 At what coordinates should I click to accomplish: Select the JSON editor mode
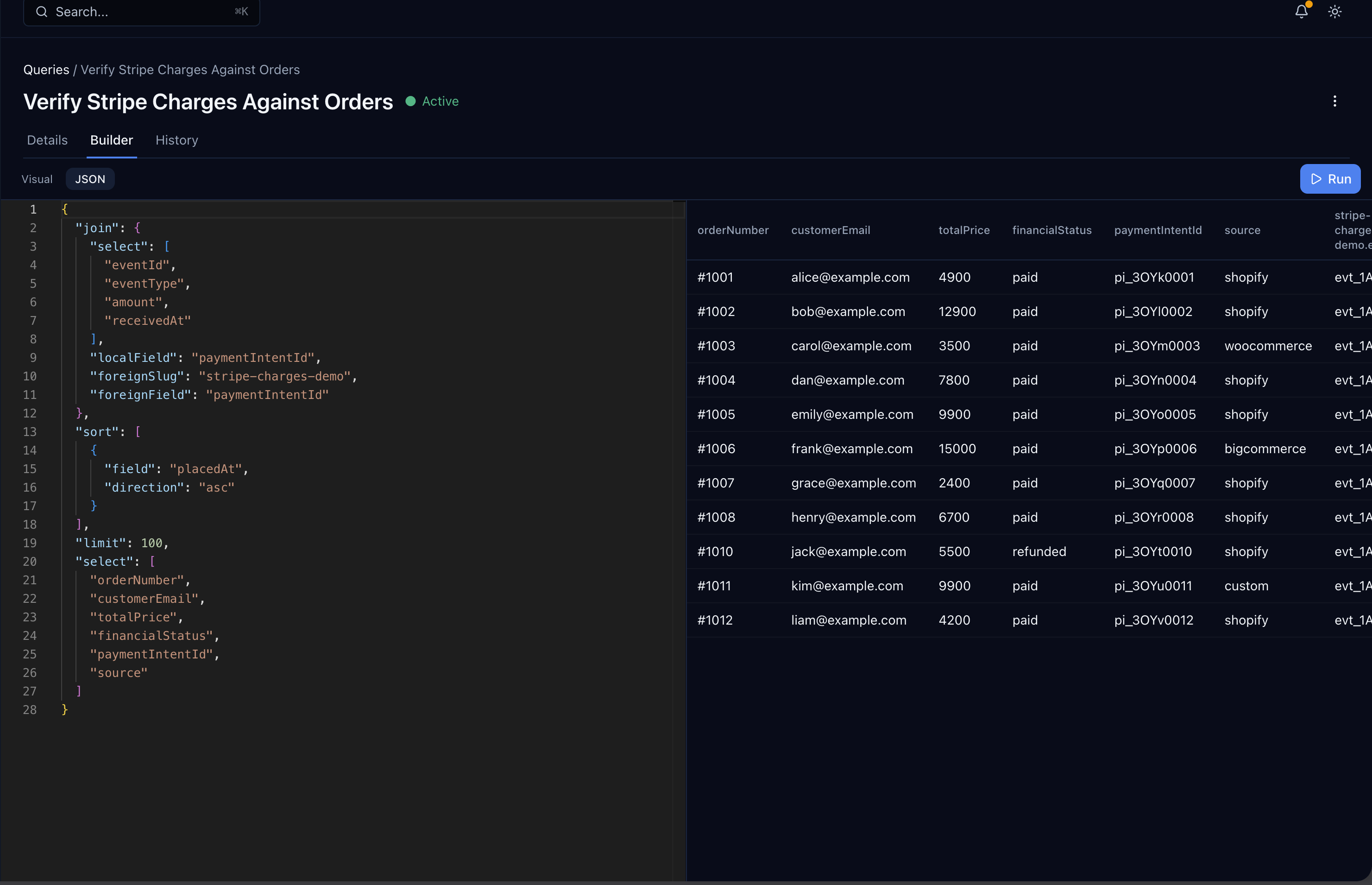coord(90,179)
